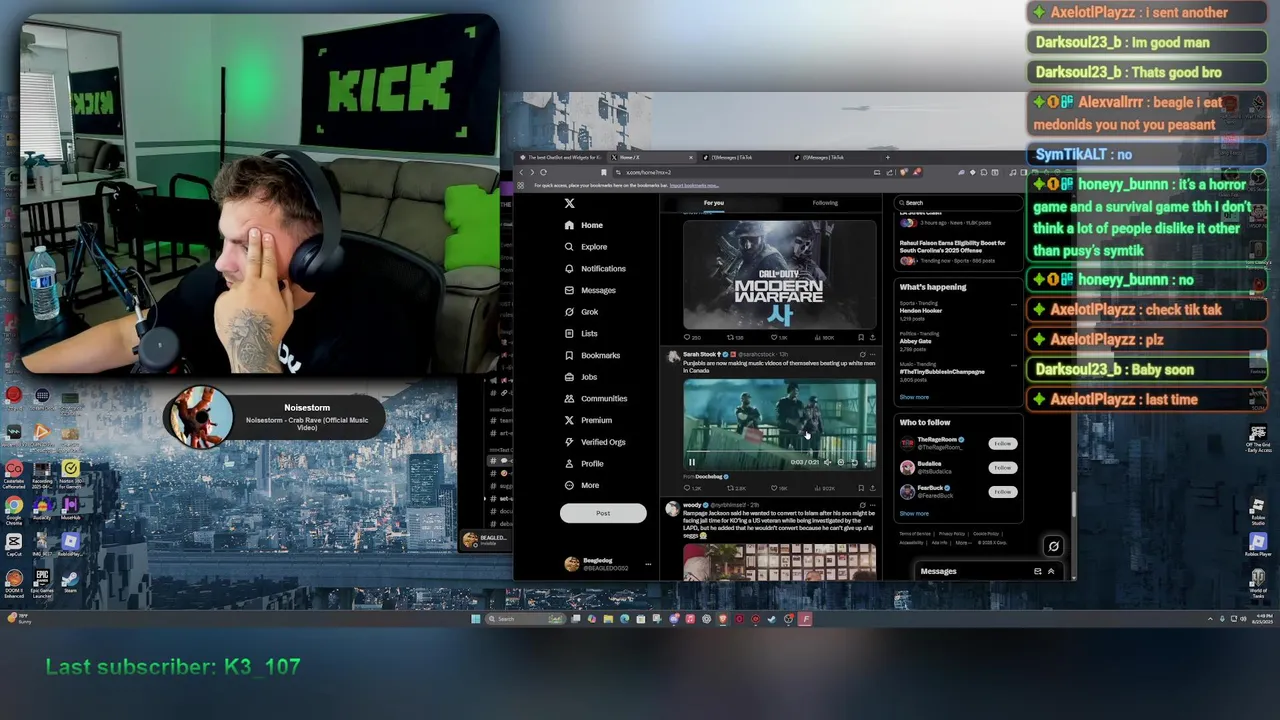The width and height of the screenshot is (1280, 720).
Task: Repost the Modern Warfare post
Action: (x=733, y=337)
